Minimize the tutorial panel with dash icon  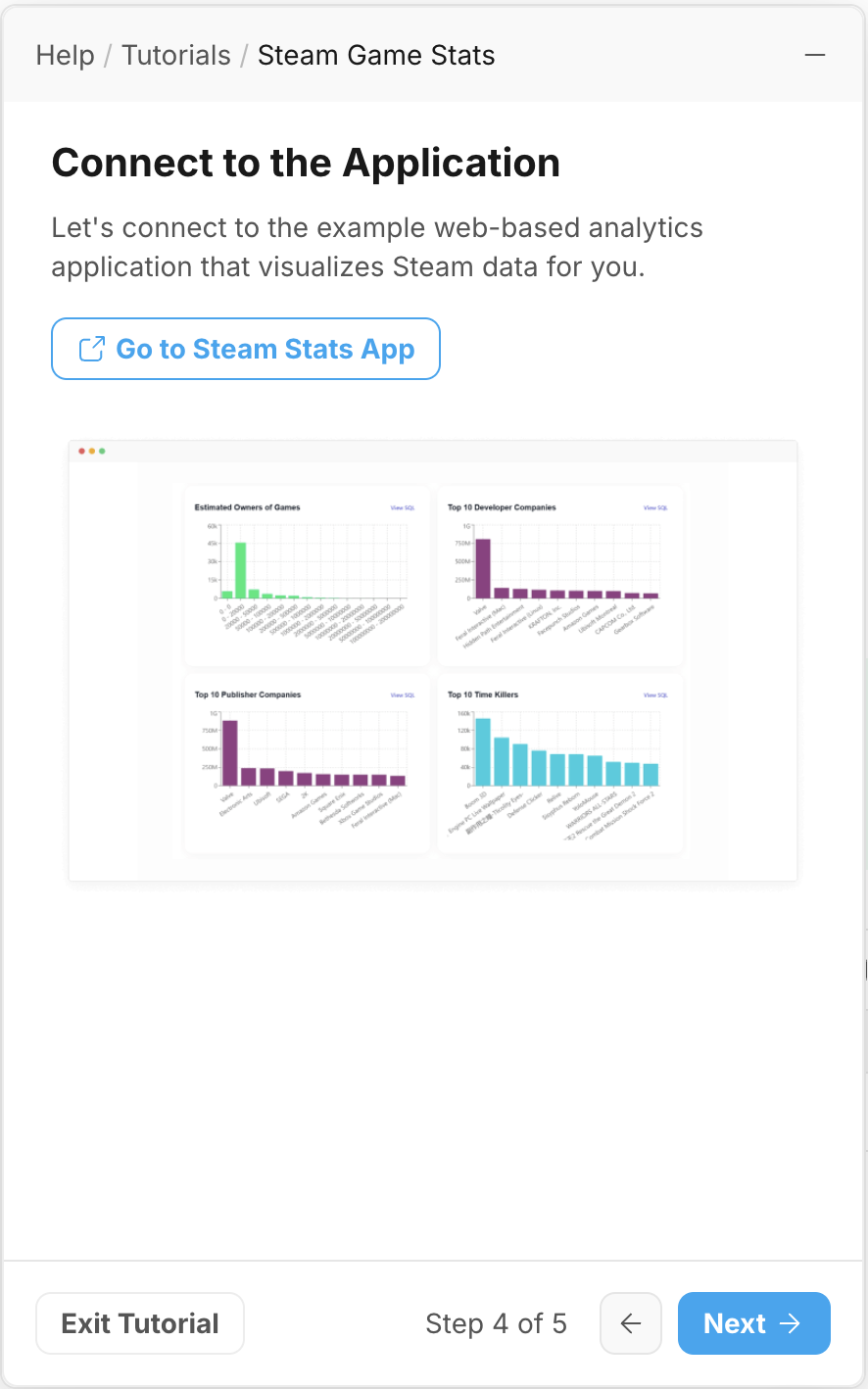[x=814, y=55]
